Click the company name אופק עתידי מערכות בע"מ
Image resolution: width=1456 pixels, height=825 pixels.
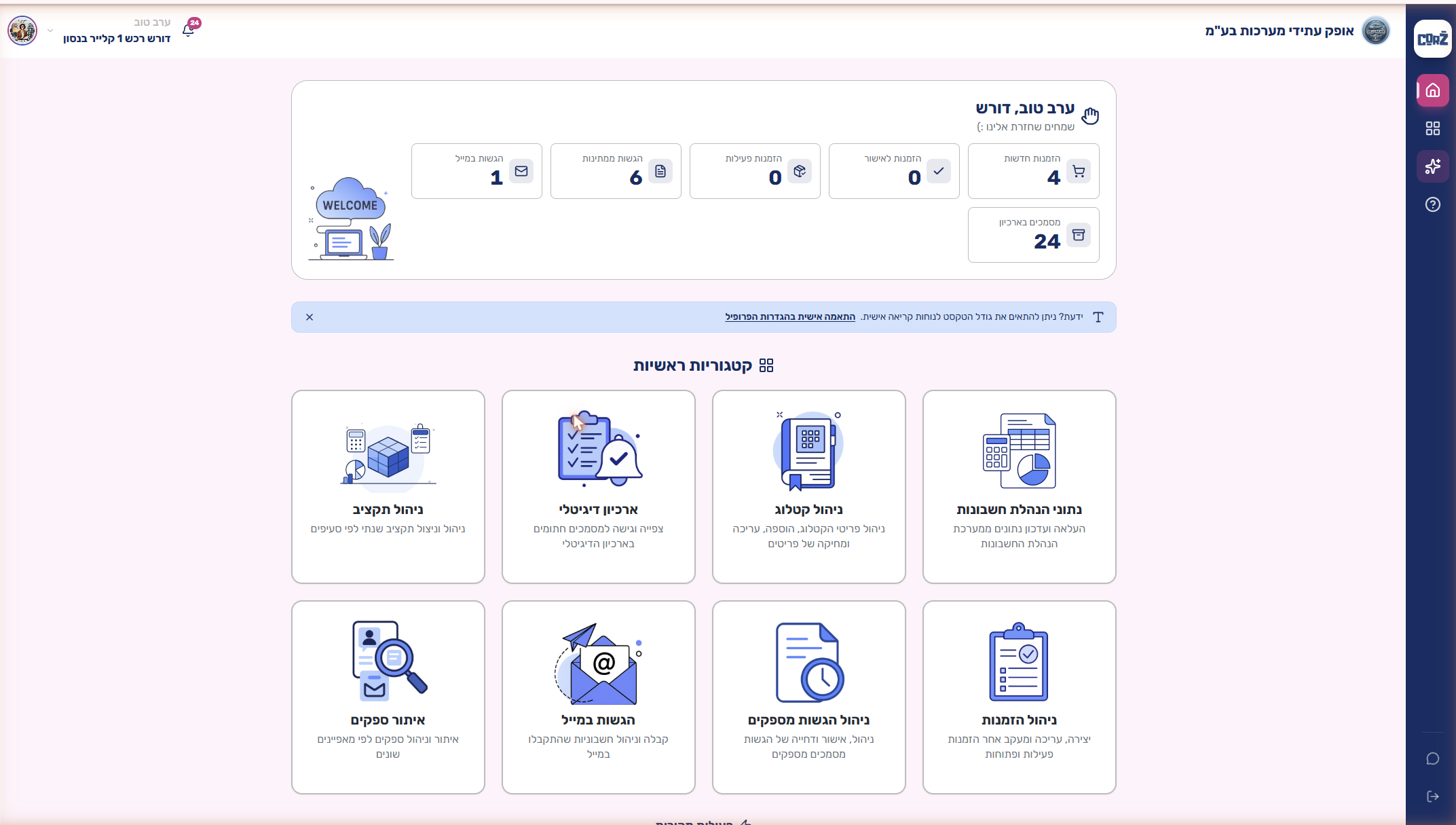pyautogui.click(x=1280, y=31)
